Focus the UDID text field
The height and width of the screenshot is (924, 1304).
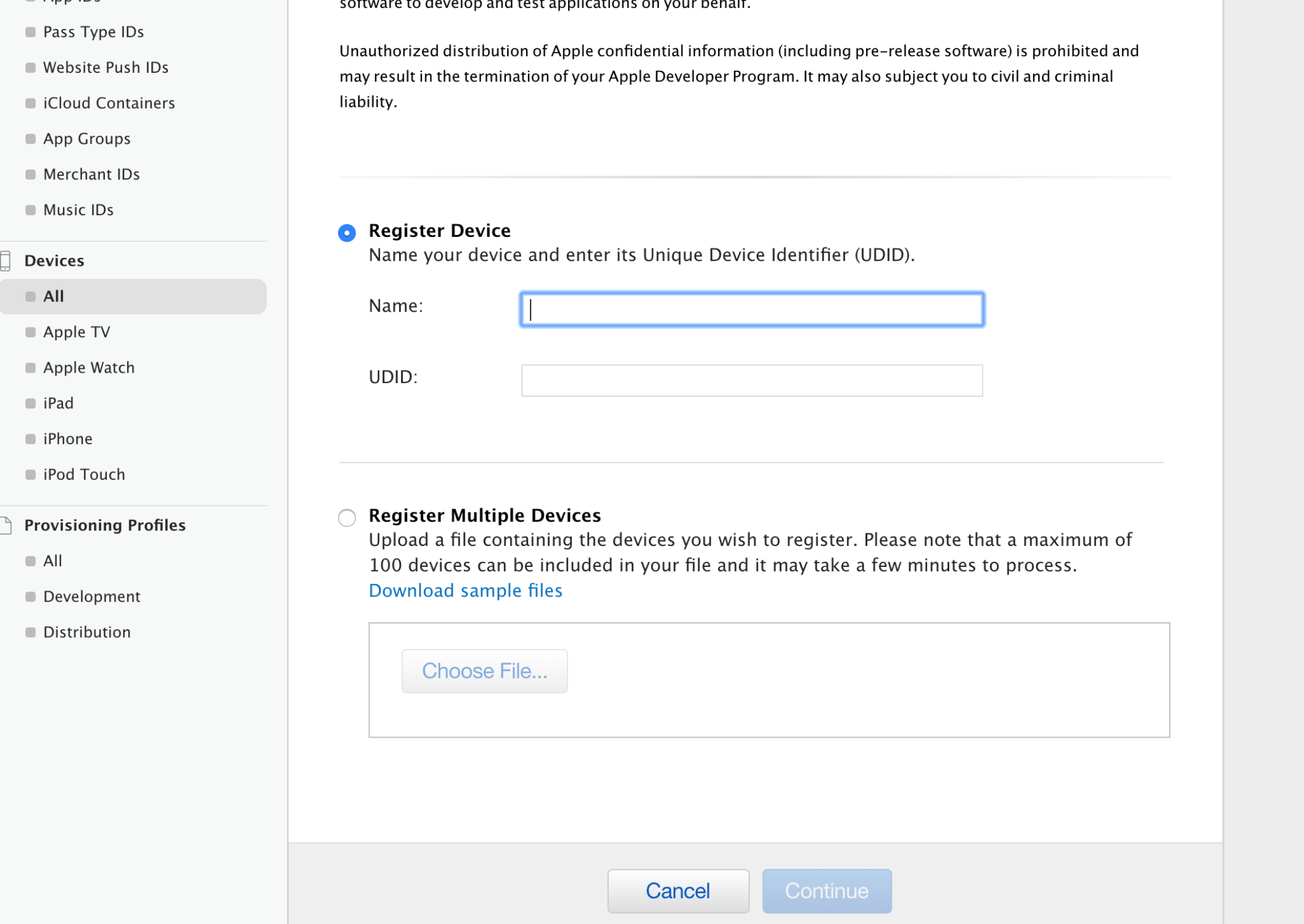(x=751, y=380)
